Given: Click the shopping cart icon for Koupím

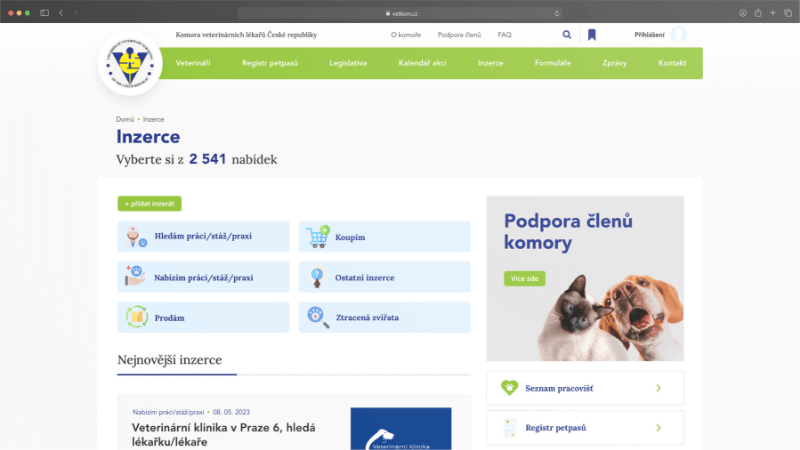Looking at the screenshot, I should (319, 237).
